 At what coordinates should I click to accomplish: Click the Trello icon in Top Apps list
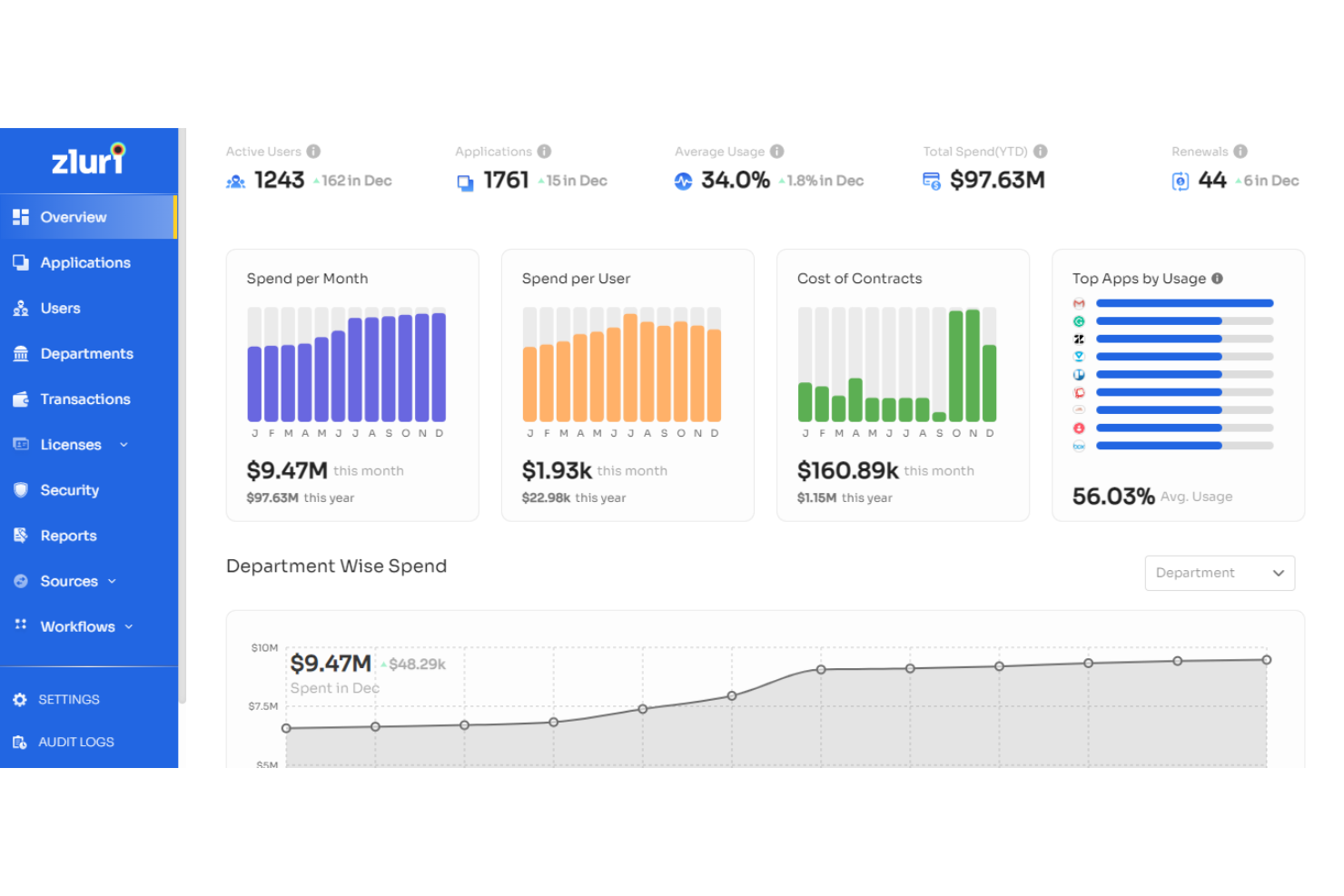click(x=1079, y=374)
